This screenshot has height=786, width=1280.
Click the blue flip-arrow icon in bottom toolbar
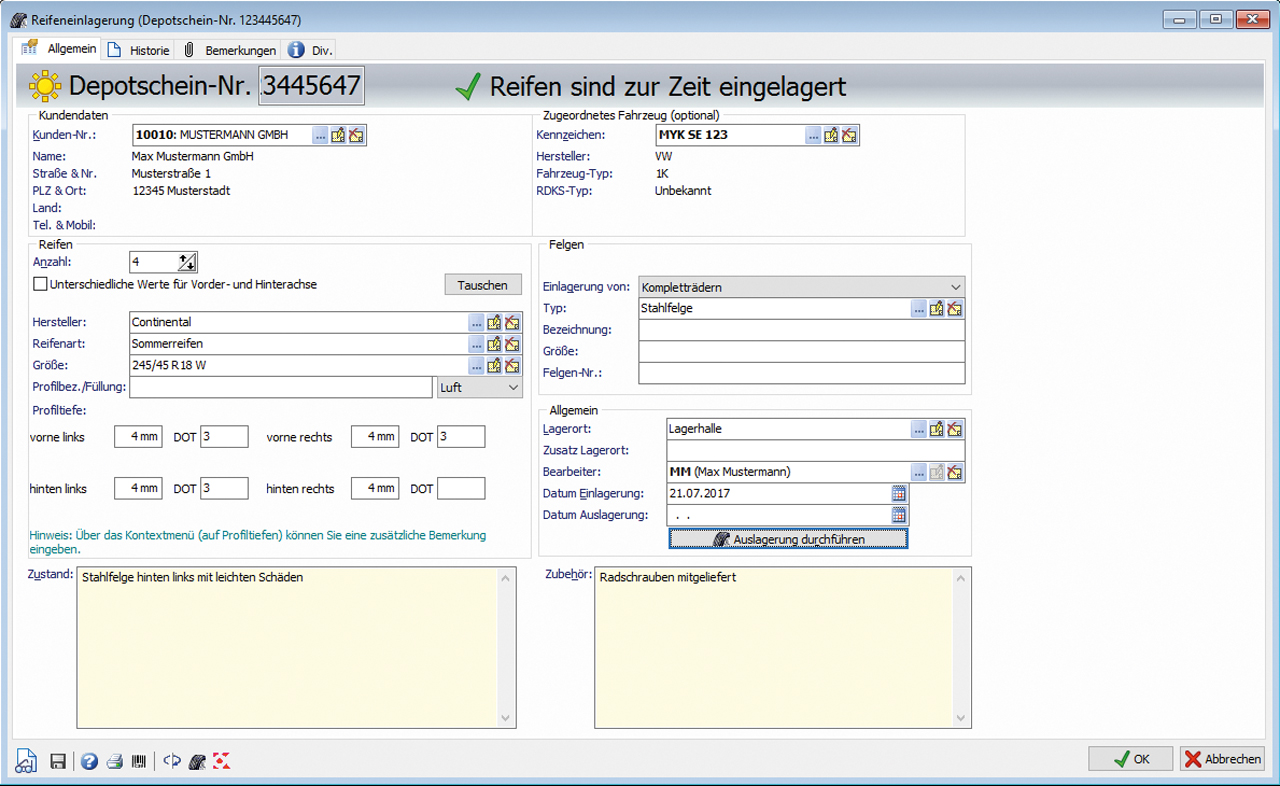tap(172, 761)
